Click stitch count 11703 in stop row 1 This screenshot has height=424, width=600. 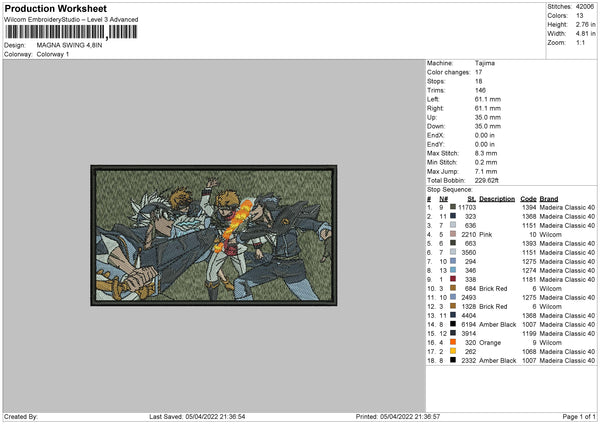coord(467,207)
